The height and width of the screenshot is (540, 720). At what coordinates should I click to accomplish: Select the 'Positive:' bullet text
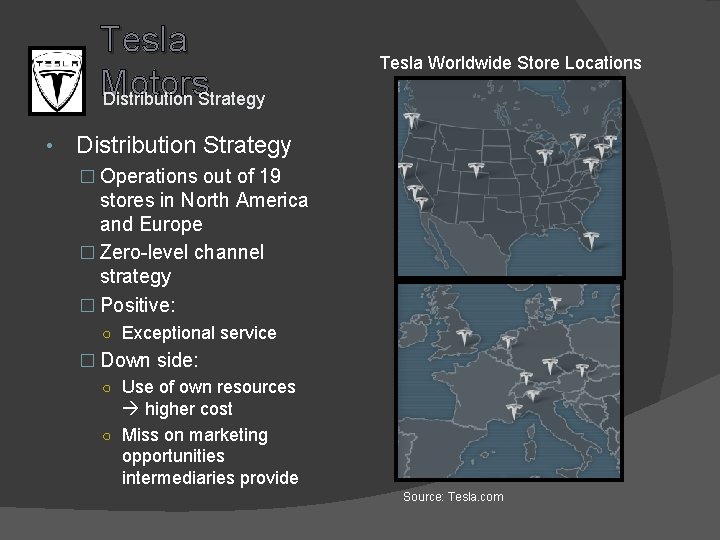coord(137,305)
